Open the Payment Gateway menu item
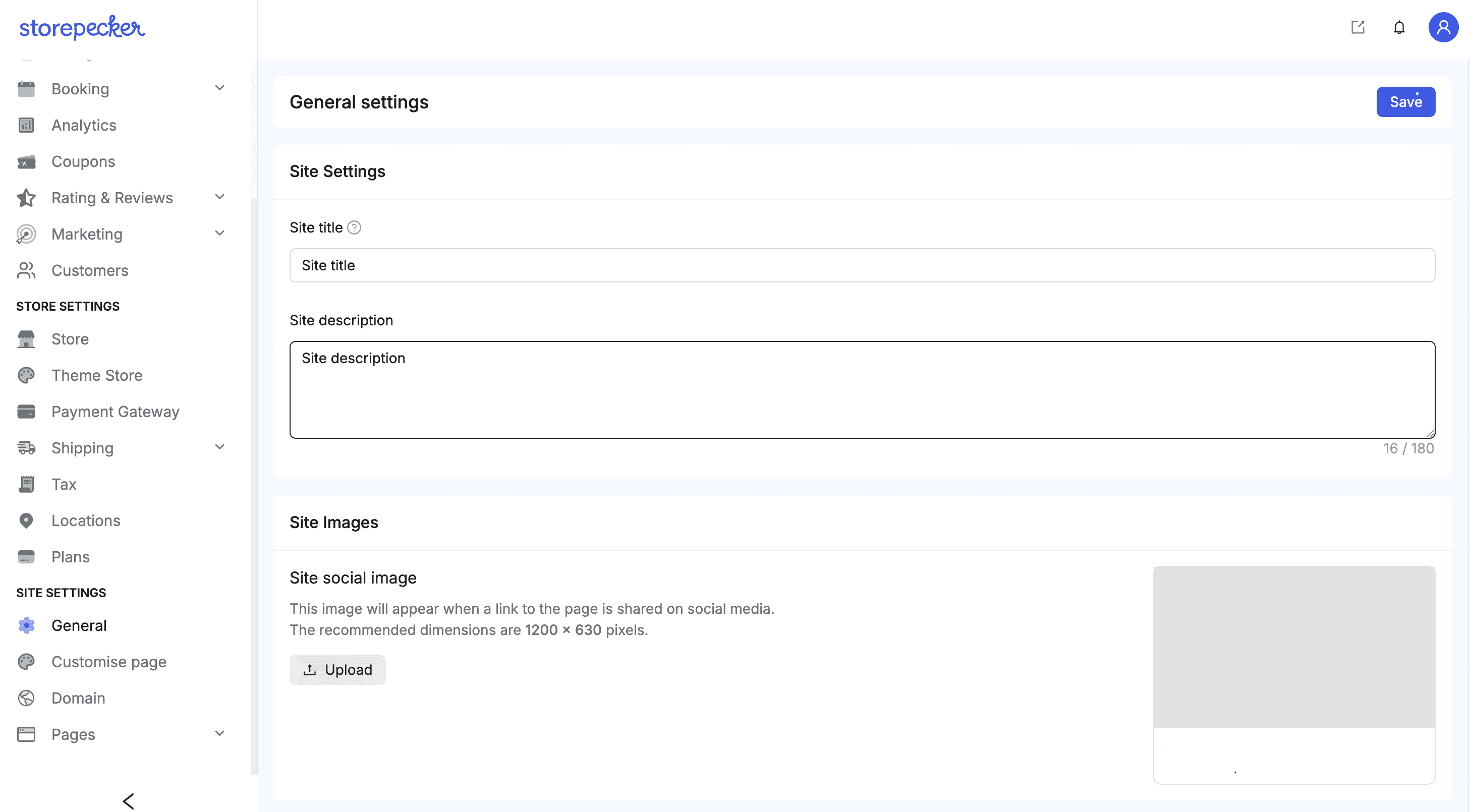This screenshot has height=812, width=1470. (x=116, y=412)
